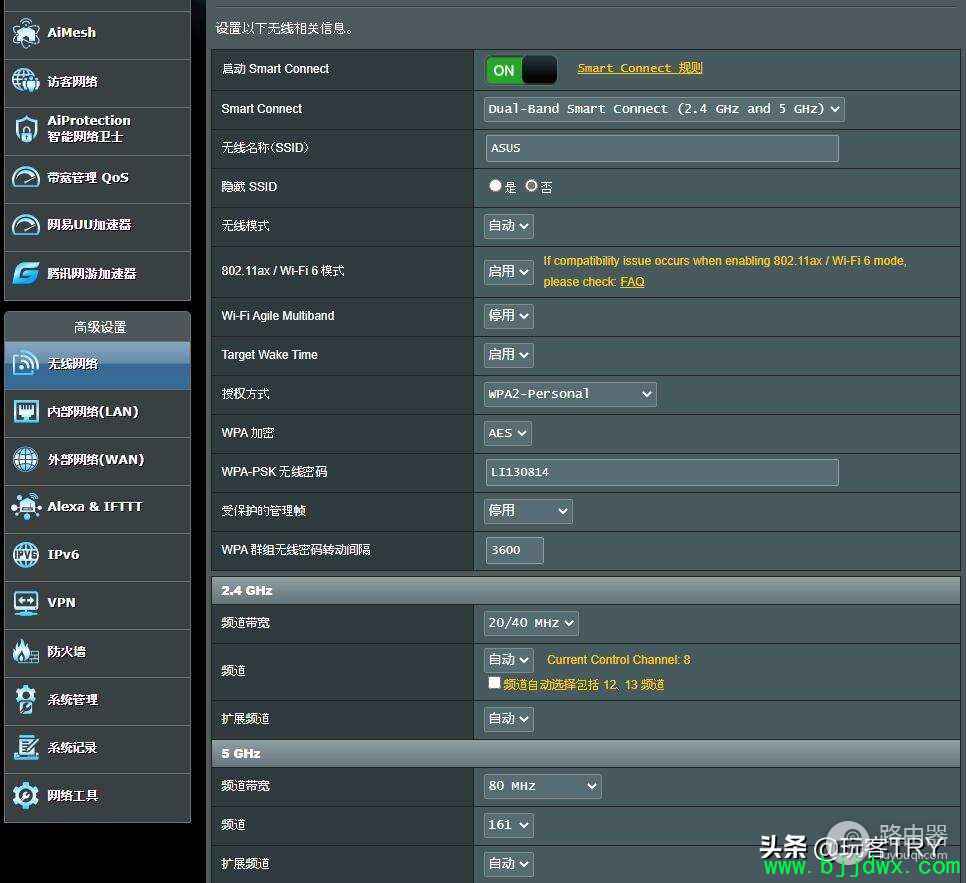Open 系统记录 system log menu entry
966x883 pixels.
click(97, 749)
